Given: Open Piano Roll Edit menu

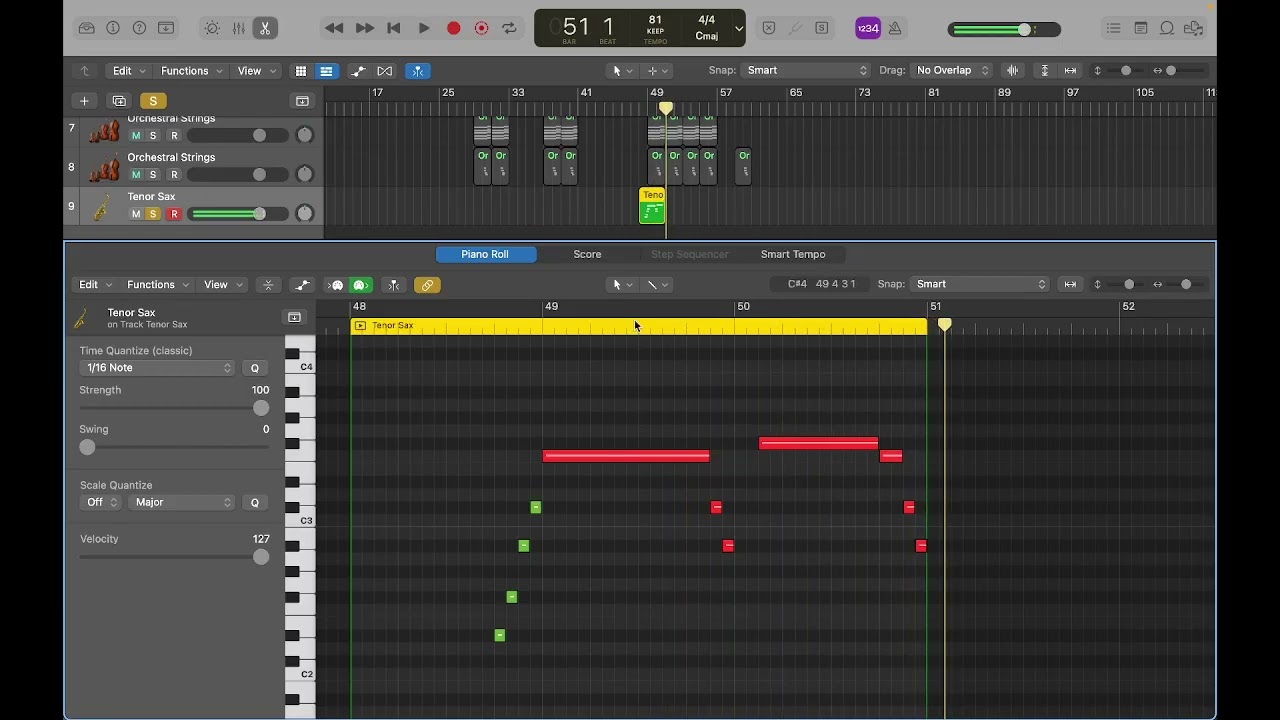Looking at the screenshot, I should (95, 285).
